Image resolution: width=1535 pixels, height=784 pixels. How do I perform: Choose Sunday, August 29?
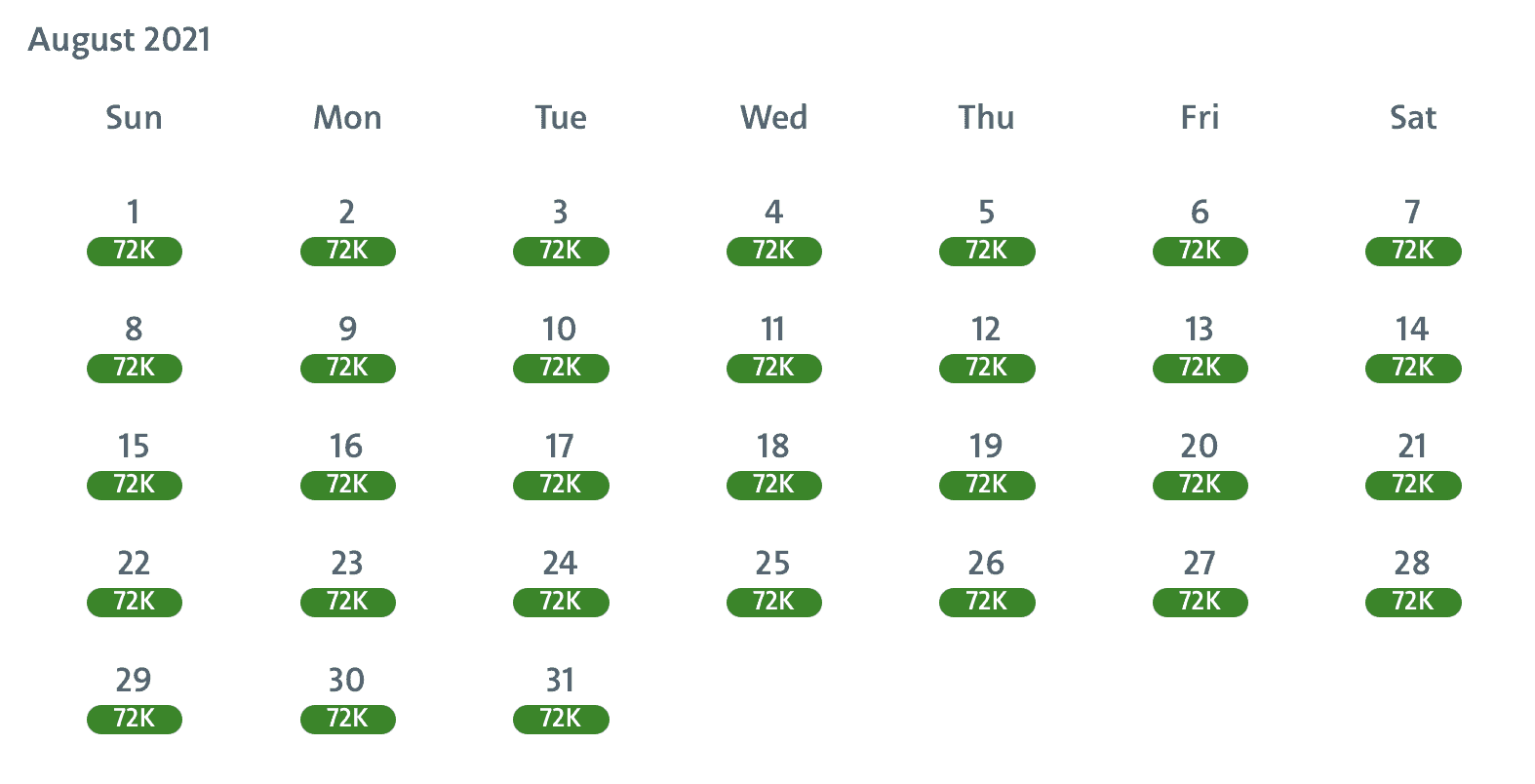coord(134,681)
